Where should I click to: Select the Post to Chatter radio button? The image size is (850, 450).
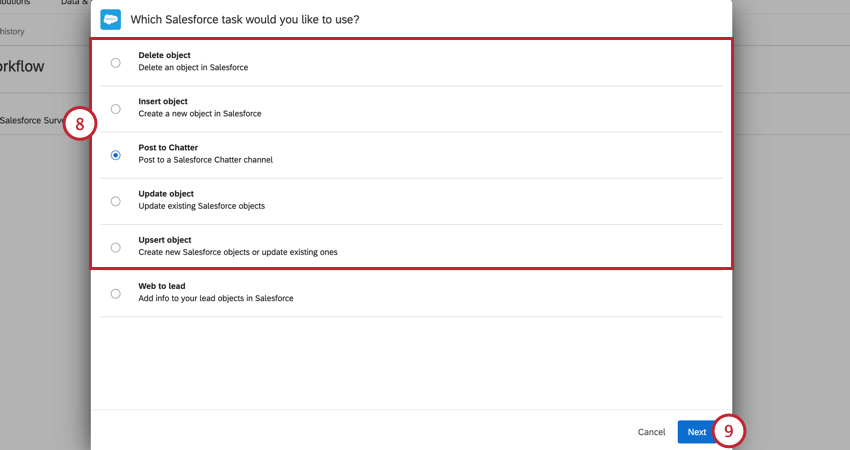point(116,155)
